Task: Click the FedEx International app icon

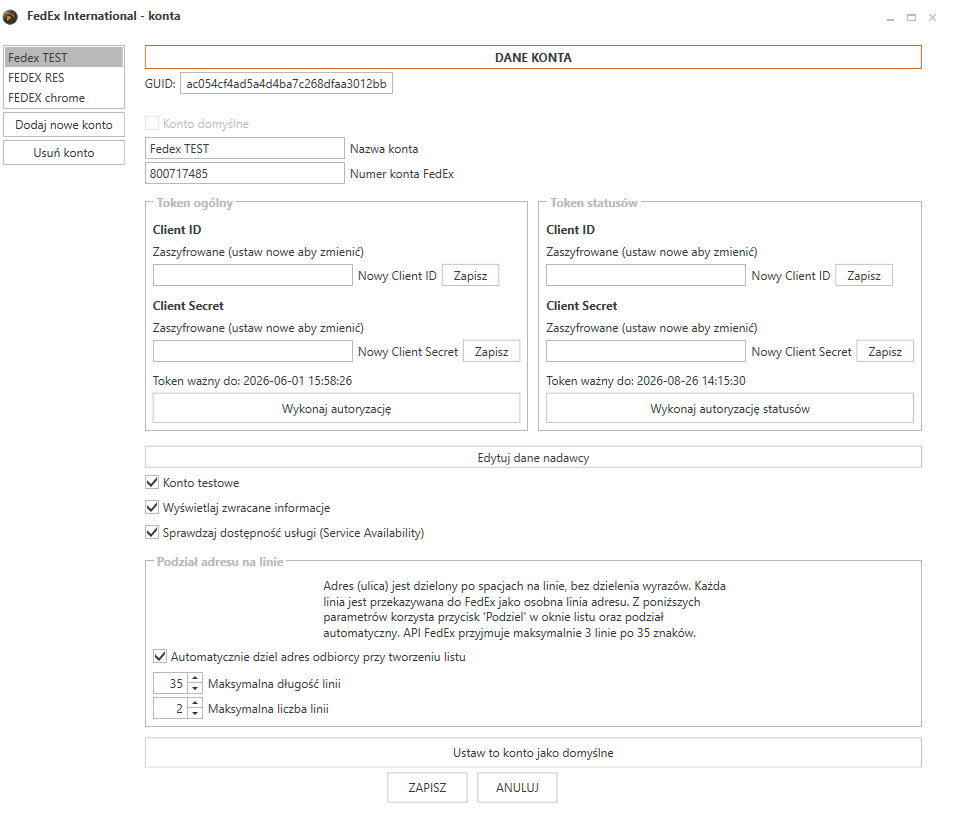Action: [10, 16]
